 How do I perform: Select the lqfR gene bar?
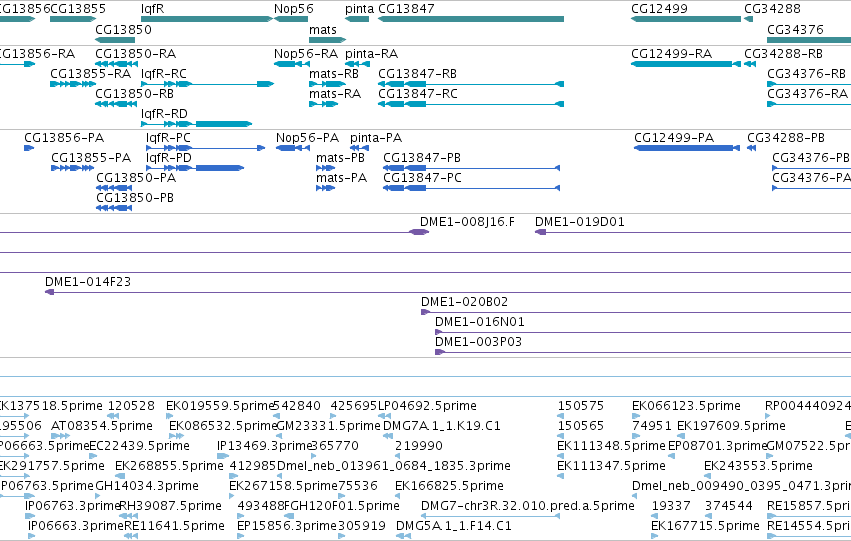tap(207, 19)
